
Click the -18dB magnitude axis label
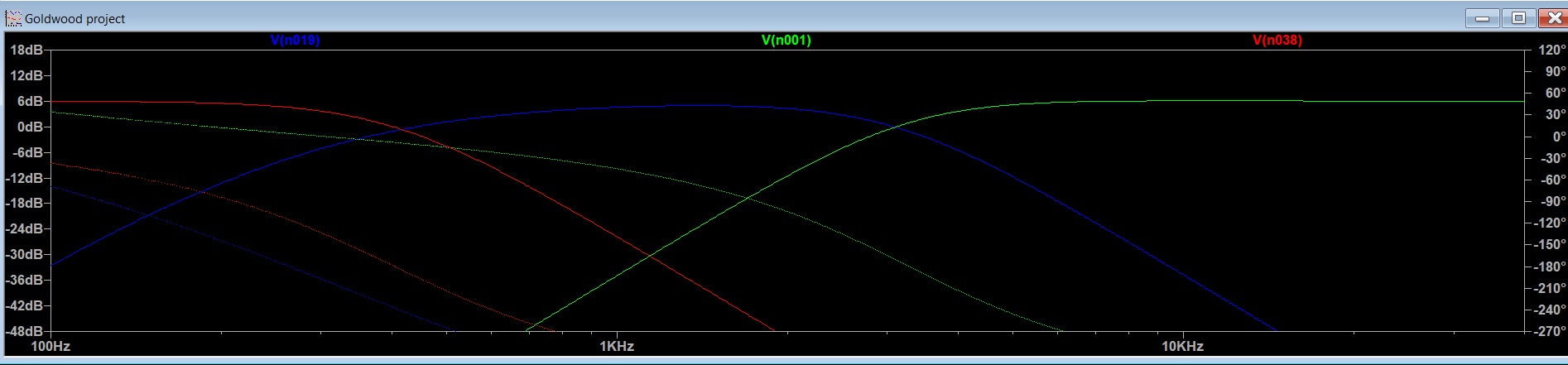click(x=24, y=204)
